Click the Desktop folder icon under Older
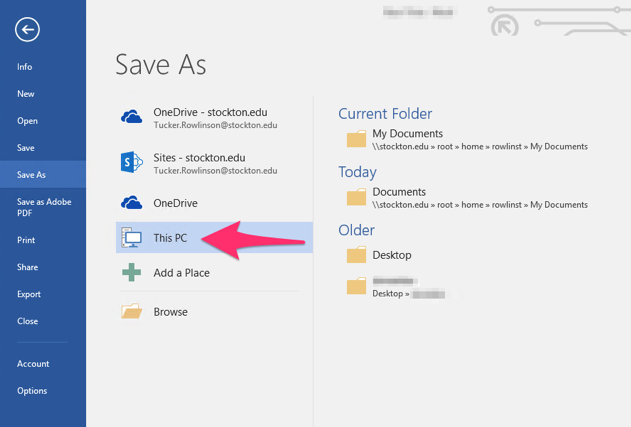The width and height of the screenshot is (631, 427). (357, 255)
